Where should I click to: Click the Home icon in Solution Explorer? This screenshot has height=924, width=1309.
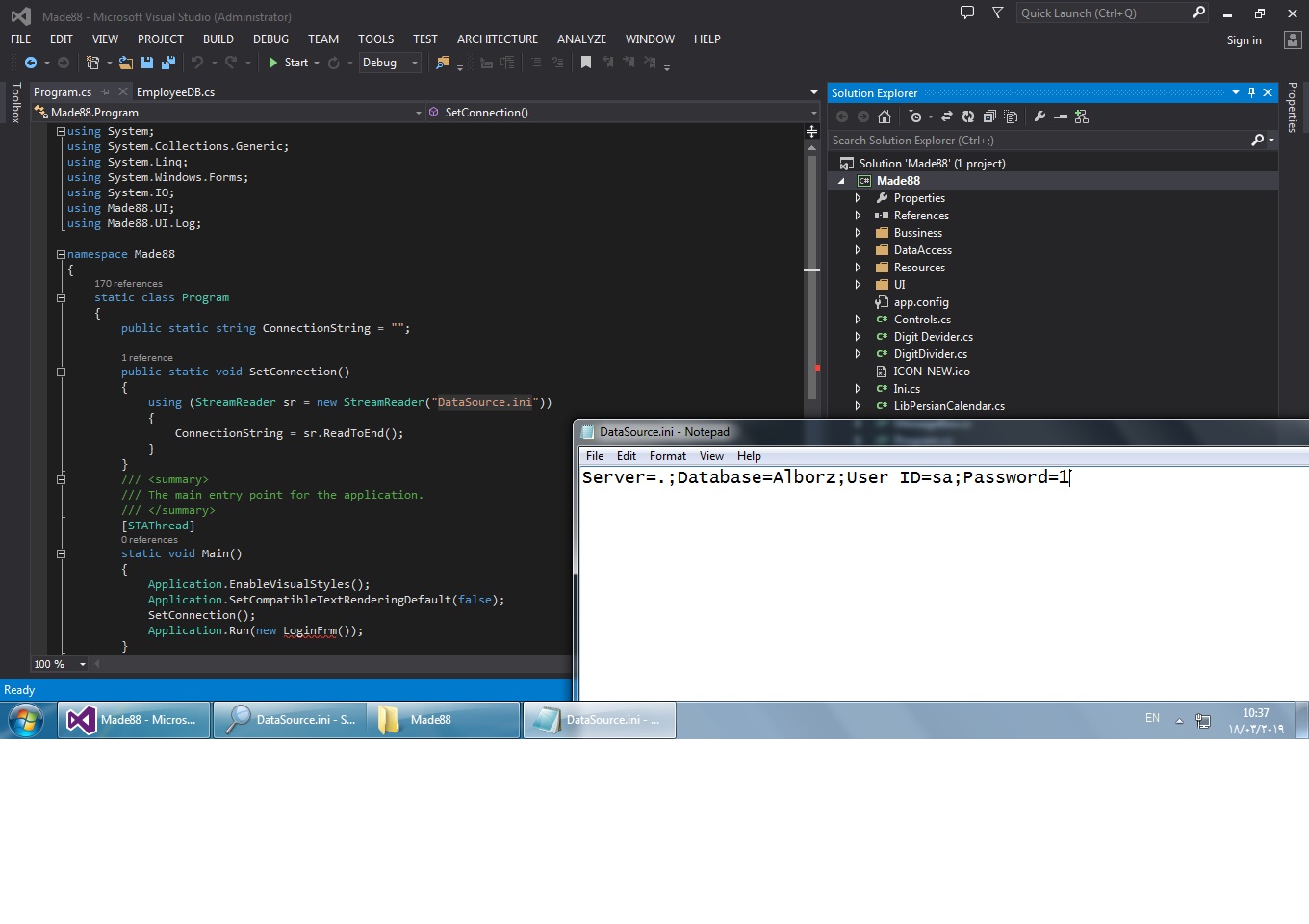(885, 116)
